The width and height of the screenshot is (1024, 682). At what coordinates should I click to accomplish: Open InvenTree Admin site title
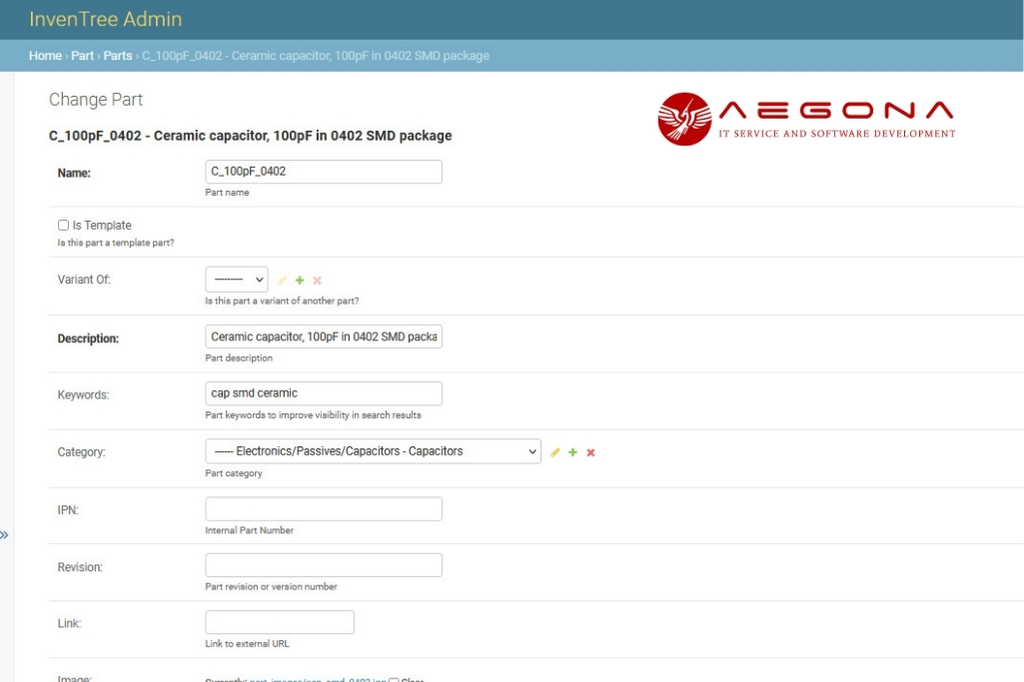click(x=106, y=19)
